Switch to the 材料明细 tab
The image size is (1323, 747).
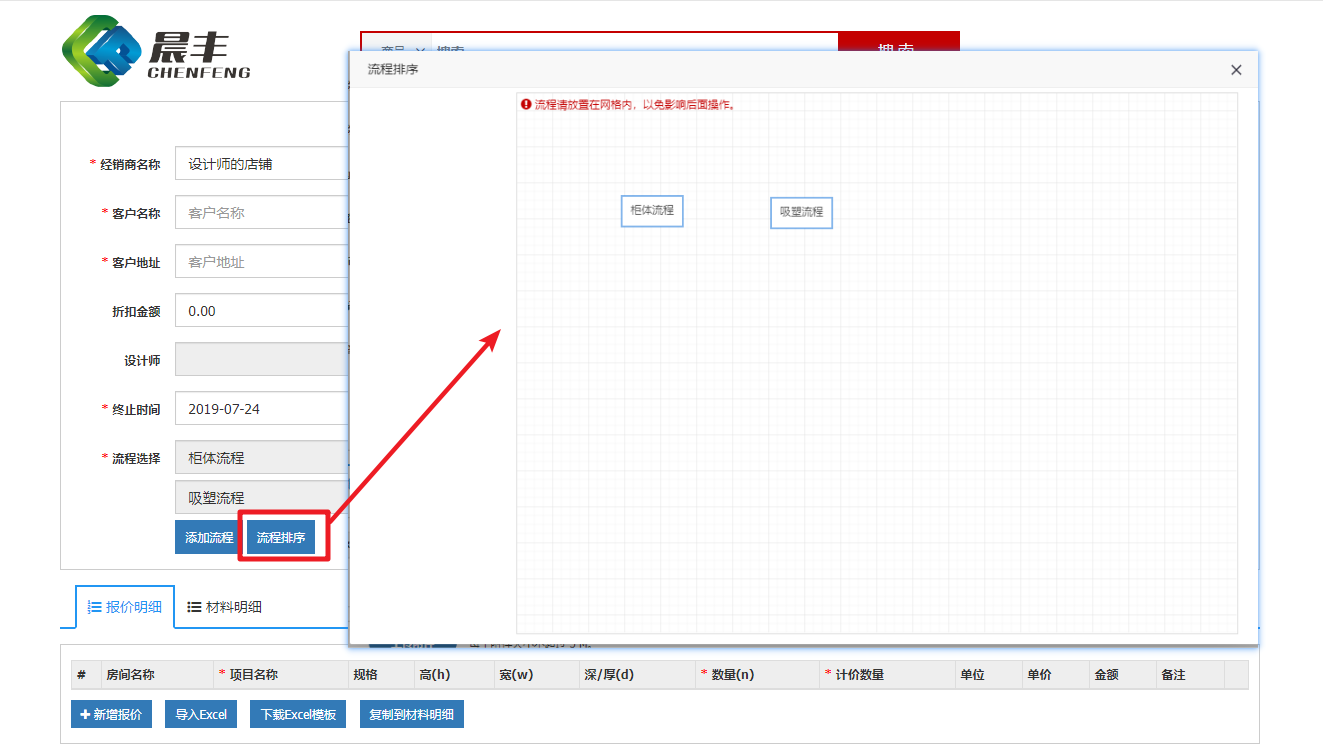pos(225,607)
